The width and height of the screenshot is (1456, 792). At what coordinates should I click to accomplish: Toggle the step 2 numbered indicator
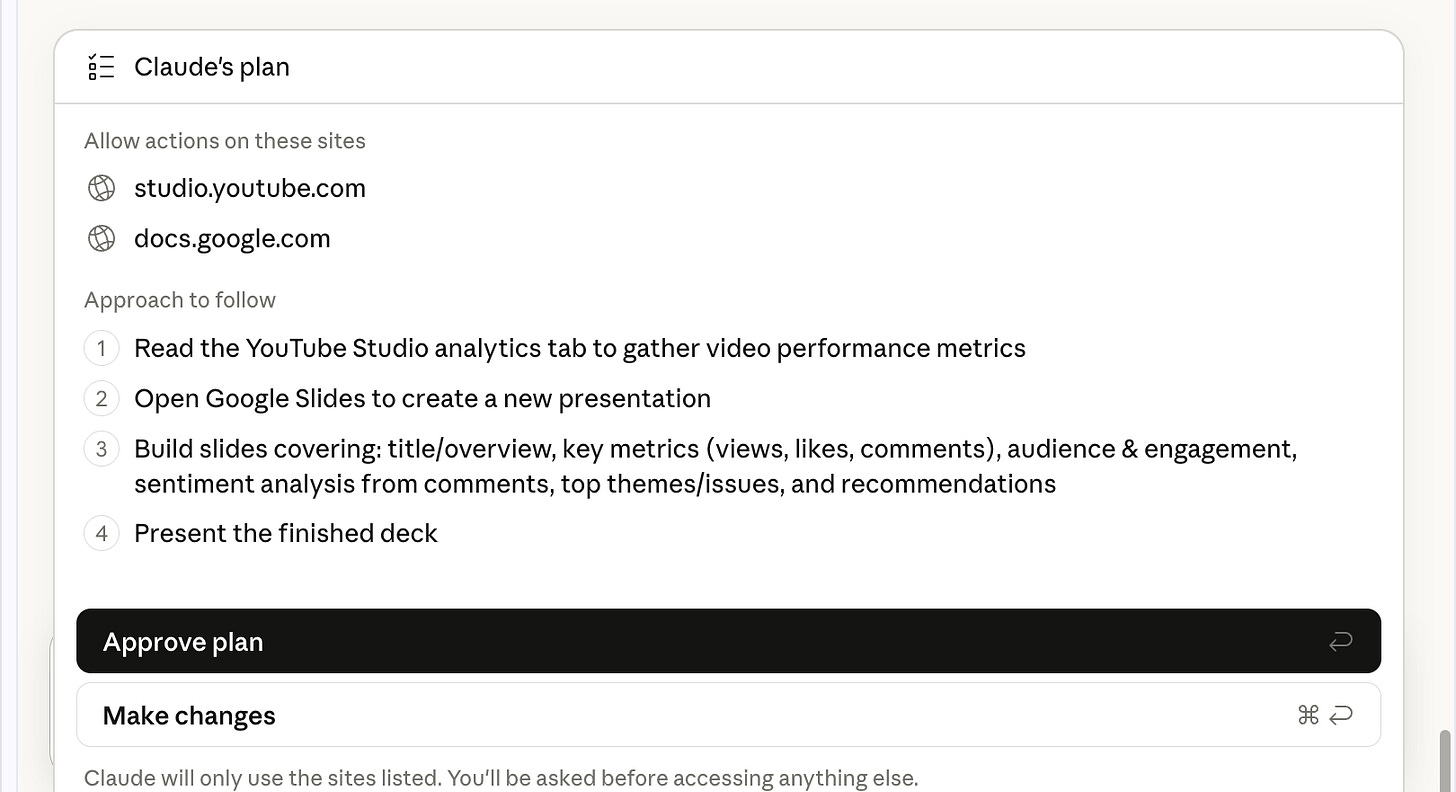(x=101, y=398)
